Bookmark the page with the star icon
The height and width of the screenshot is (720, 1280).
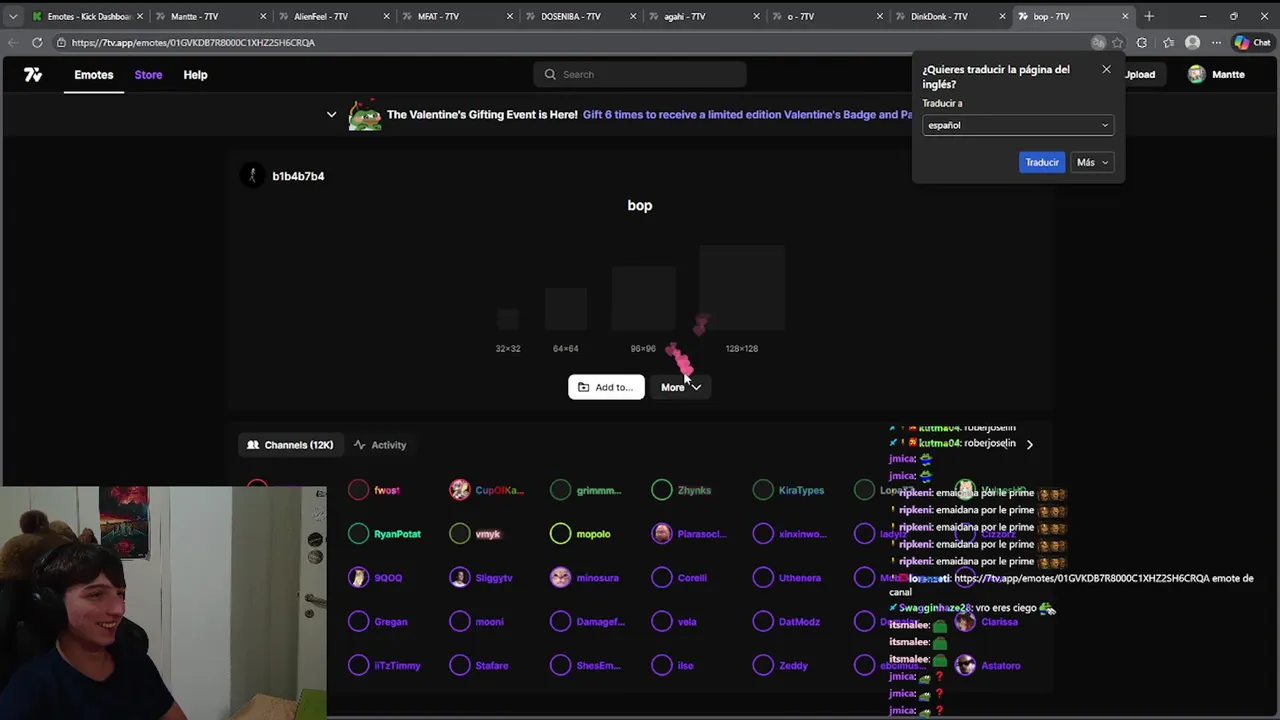tap(1117, 42)
